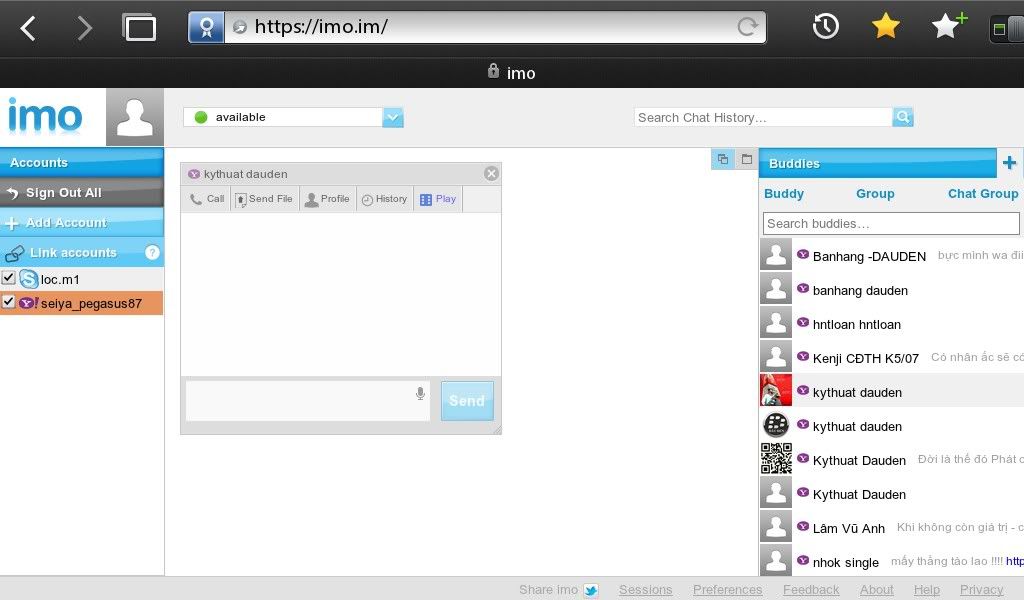Click the single window layout icon
Image resolution: width=1024 pixels, height=600 pixels.
click(x=746, y=159)
